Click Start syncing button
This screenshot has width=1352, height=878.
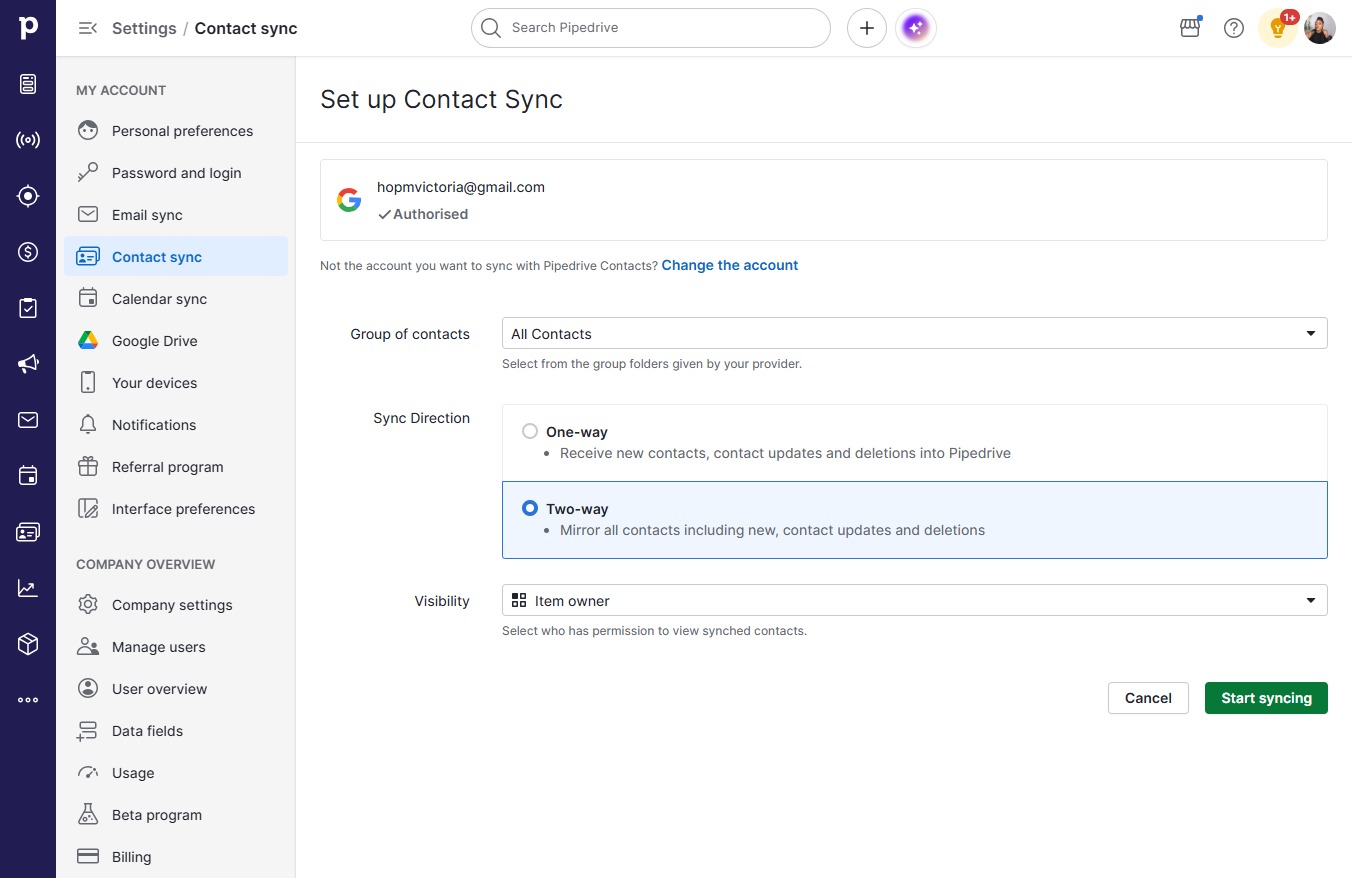click(x=1266, y=698)
